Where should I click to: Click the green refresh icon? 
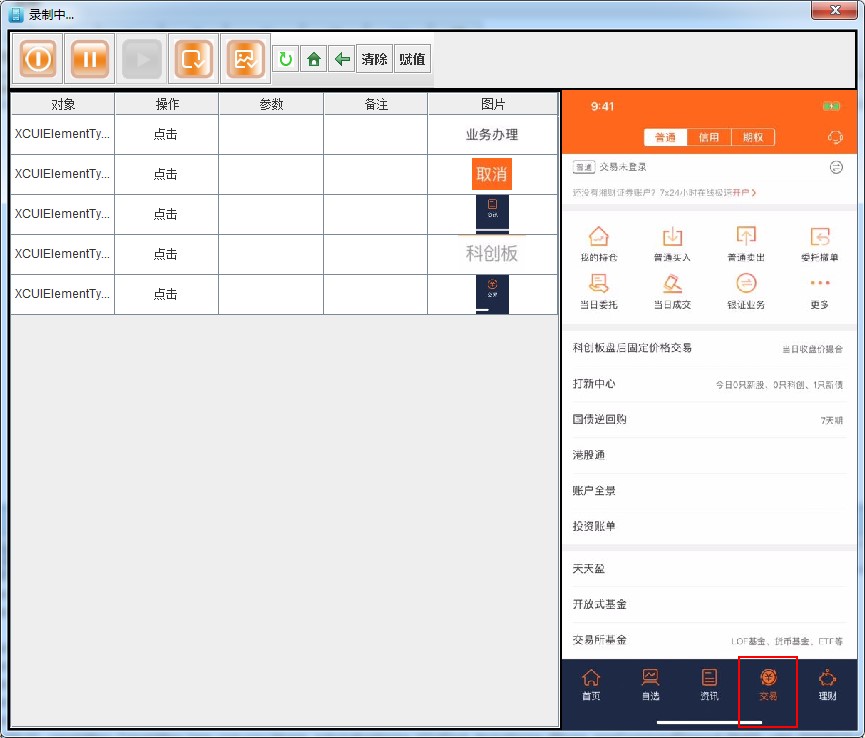click(x=285, y=60)
